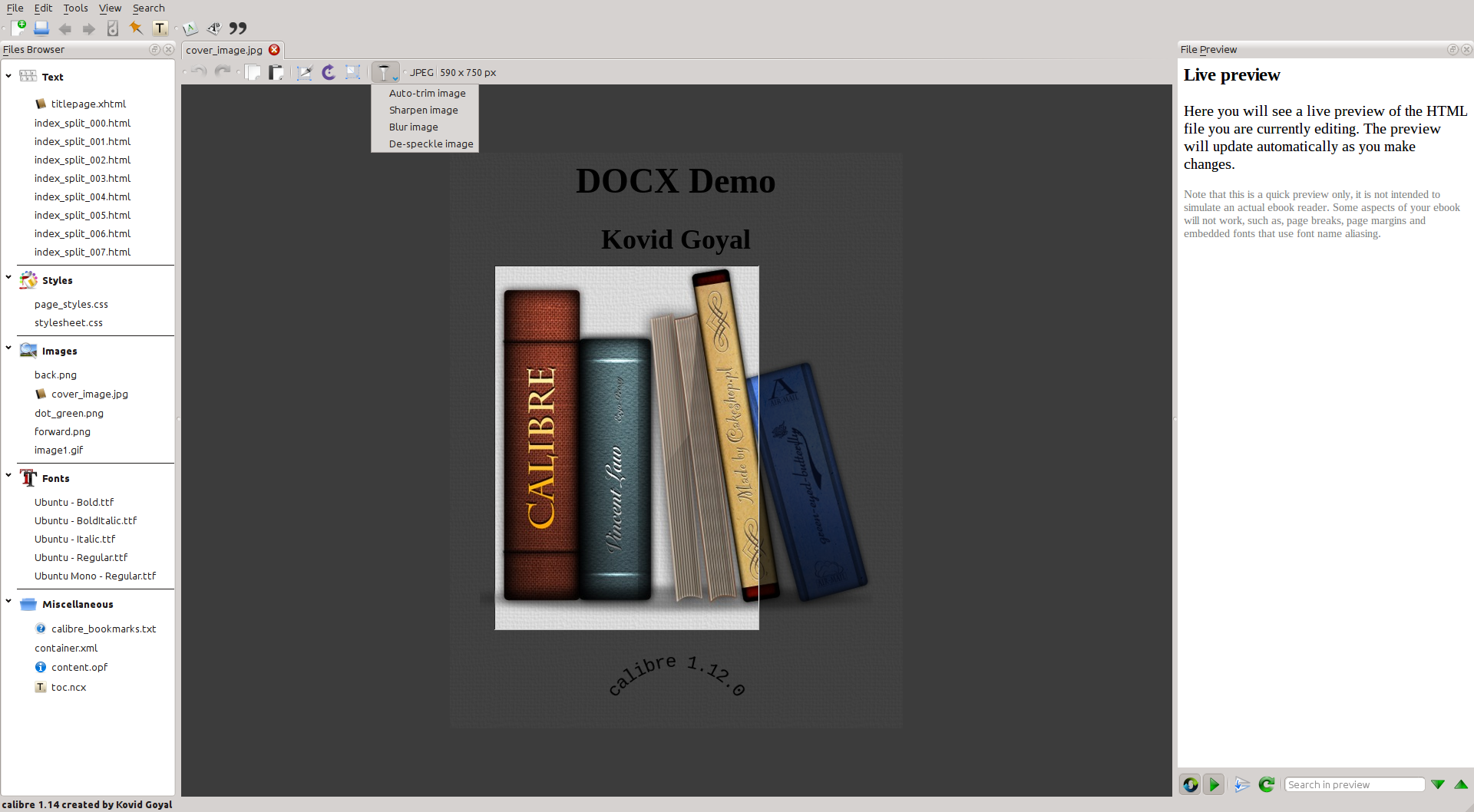This screenshot has height=812, width=1474.
Task: Select index_split_004.html file
Action: point(82,196)
